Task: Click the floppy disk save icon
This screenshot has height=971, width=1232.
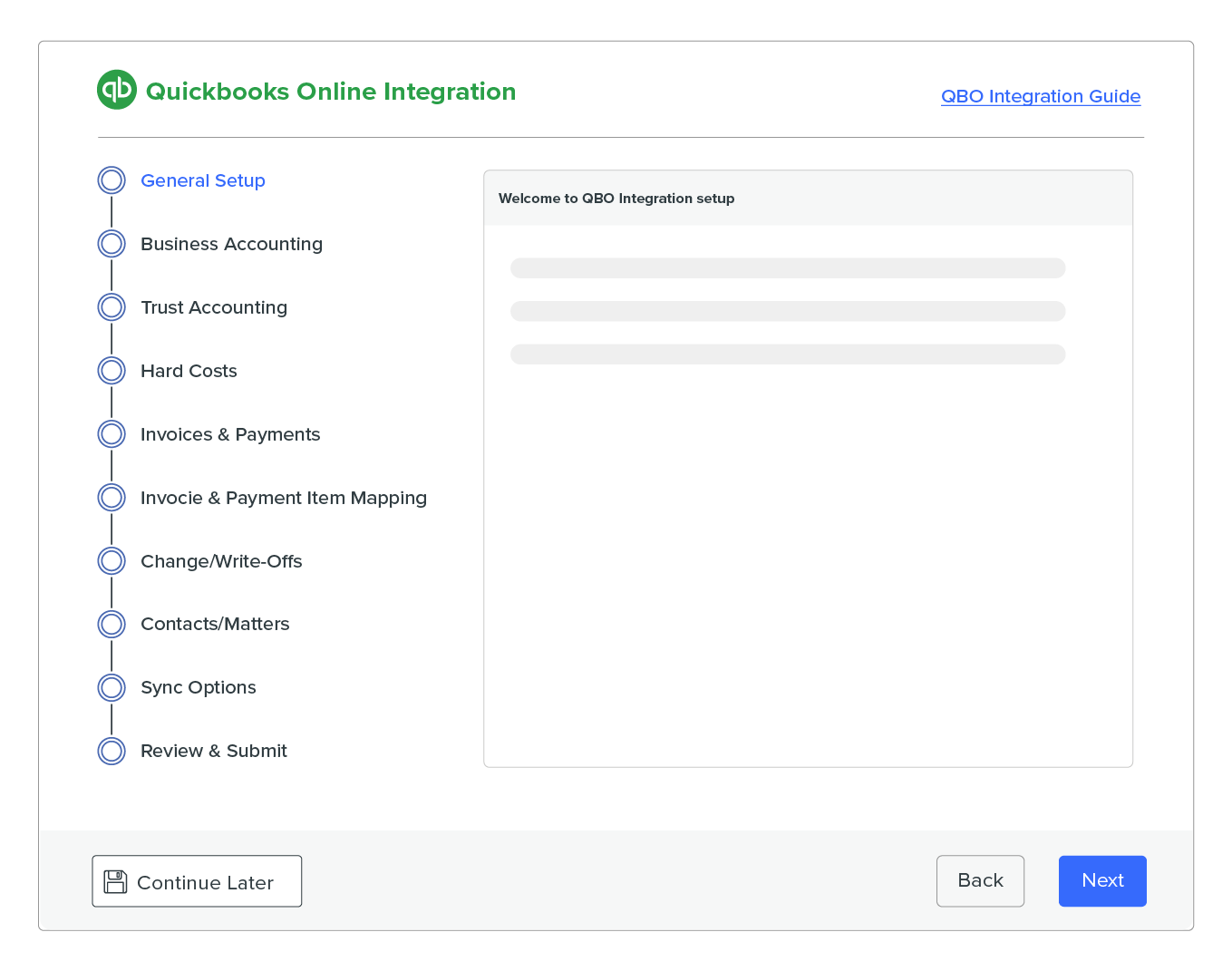Action: [x=115, y=879]
